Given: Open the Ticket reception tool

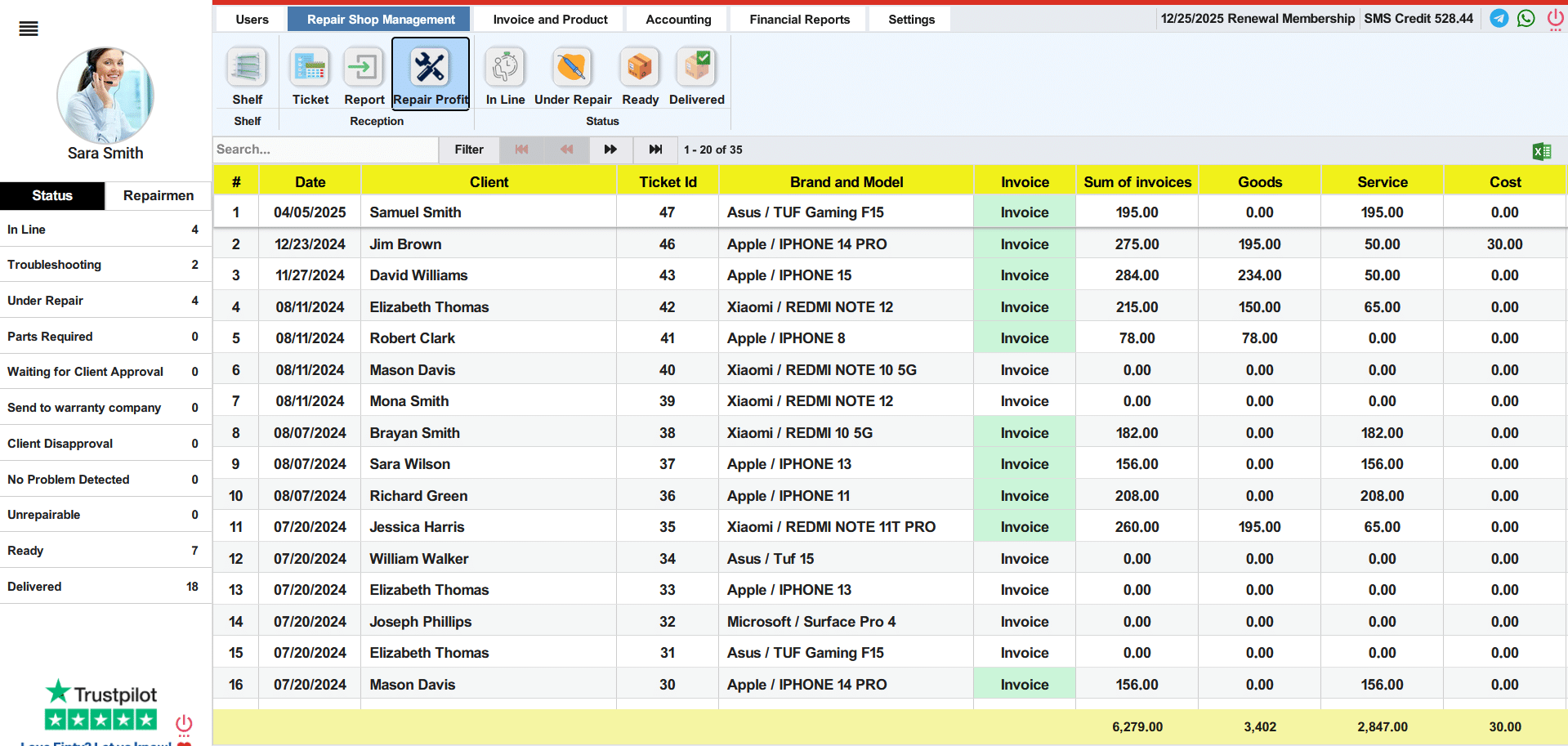Looking at the screenshot, I should tap(310, 76).
